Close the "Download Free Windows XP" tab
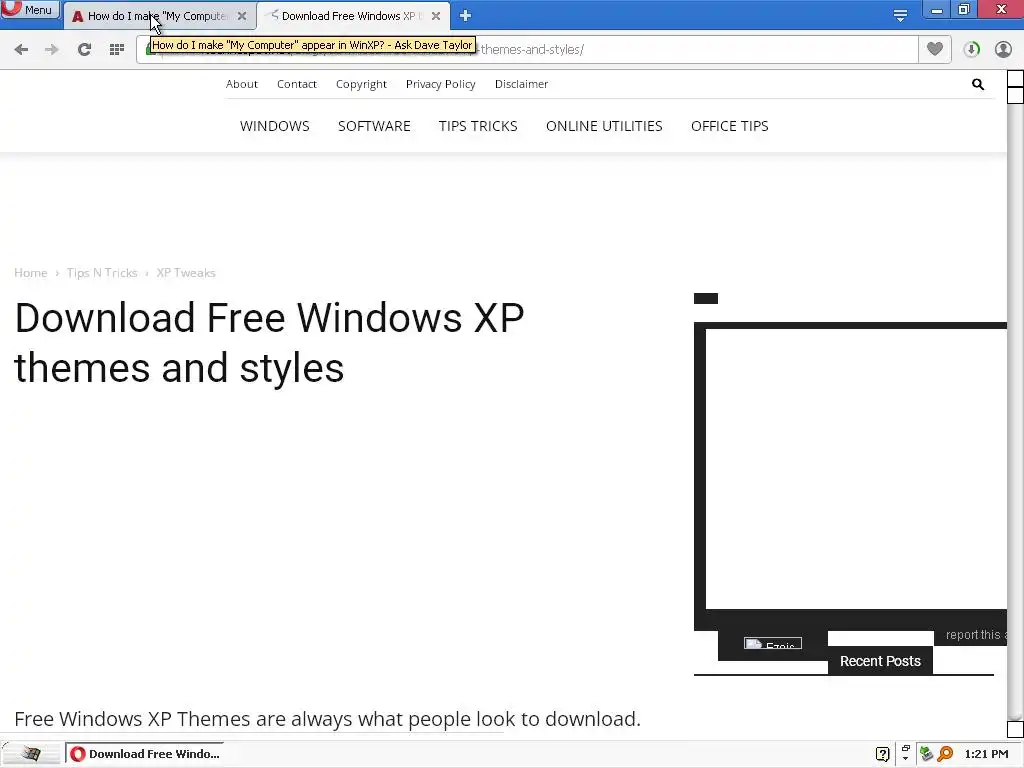Image resolution: width=1024 pixels, height=768 pixels. [x=436, y=16]
